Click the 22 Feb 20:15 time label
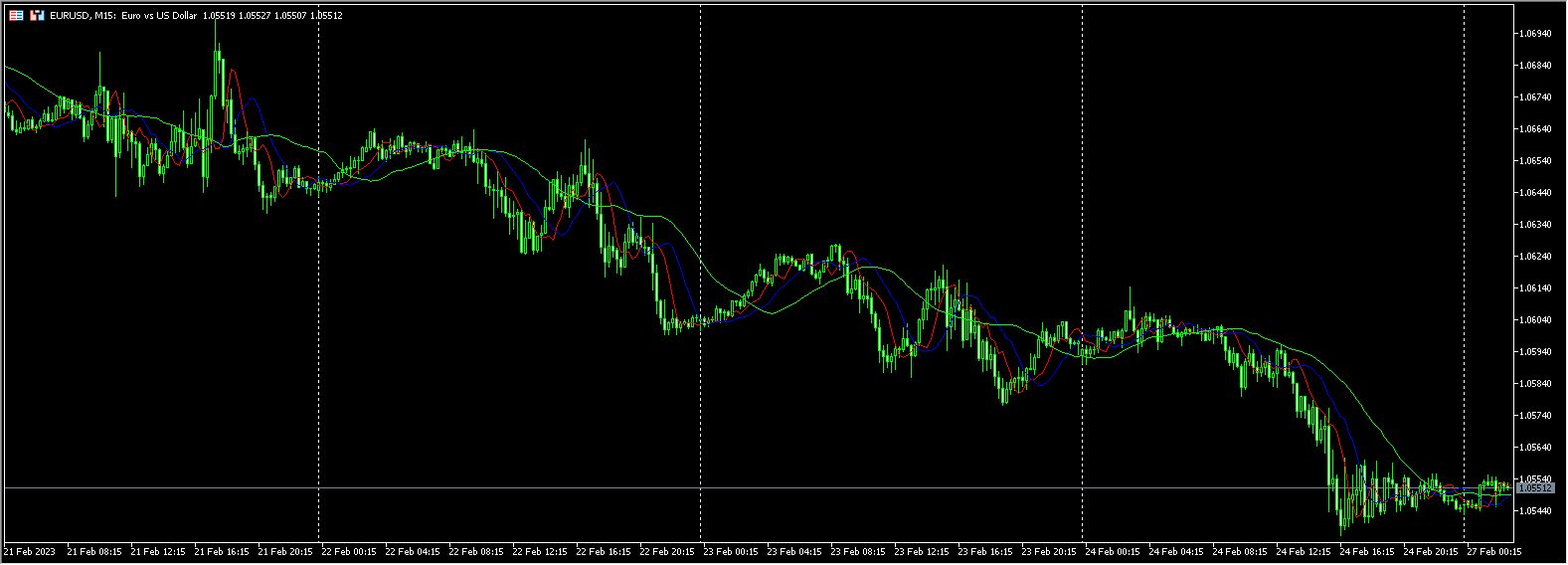Image resolution: width=1568 pixels, height=565 pixels. click(x=667, y=551)
